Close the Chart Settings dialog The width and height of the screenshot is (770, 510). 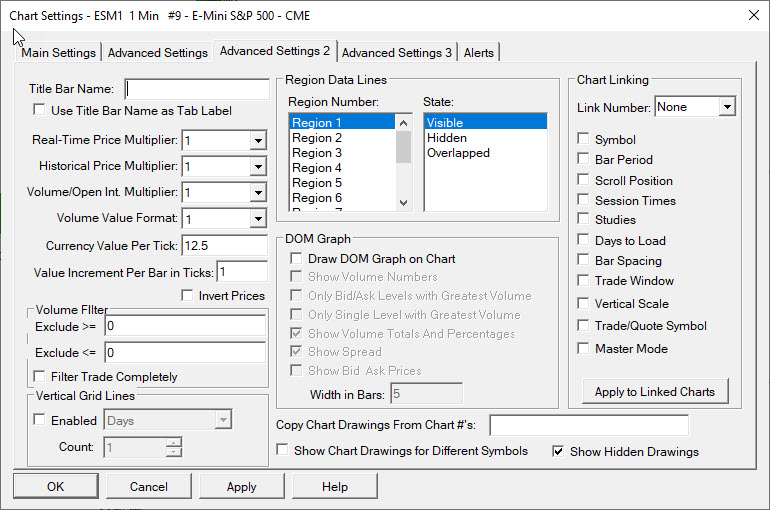tap(751, 15)
